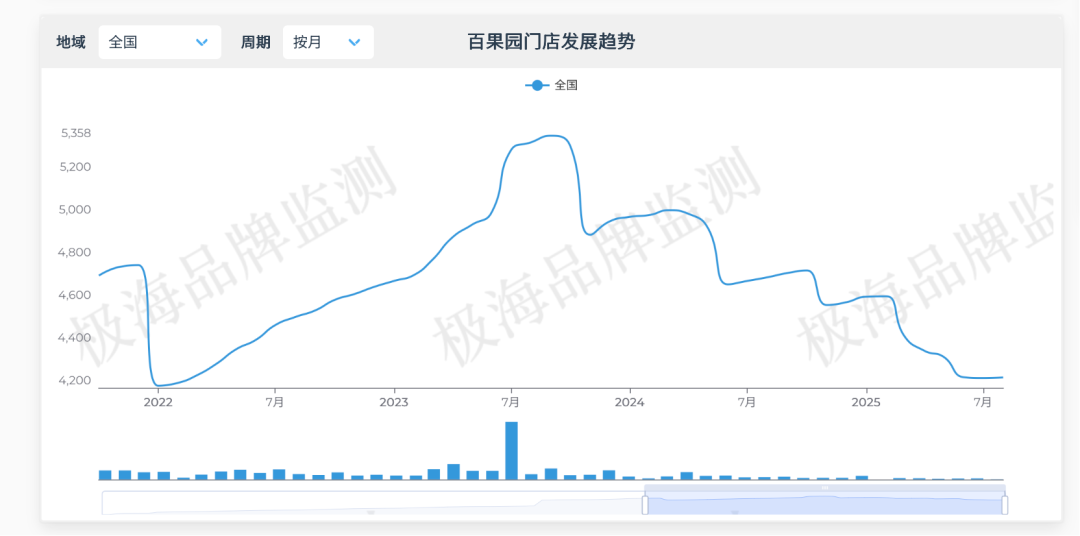Click unselected left area of zoom slider track
The width and height of the screenshot is (1080, 536).
(370, 504)
